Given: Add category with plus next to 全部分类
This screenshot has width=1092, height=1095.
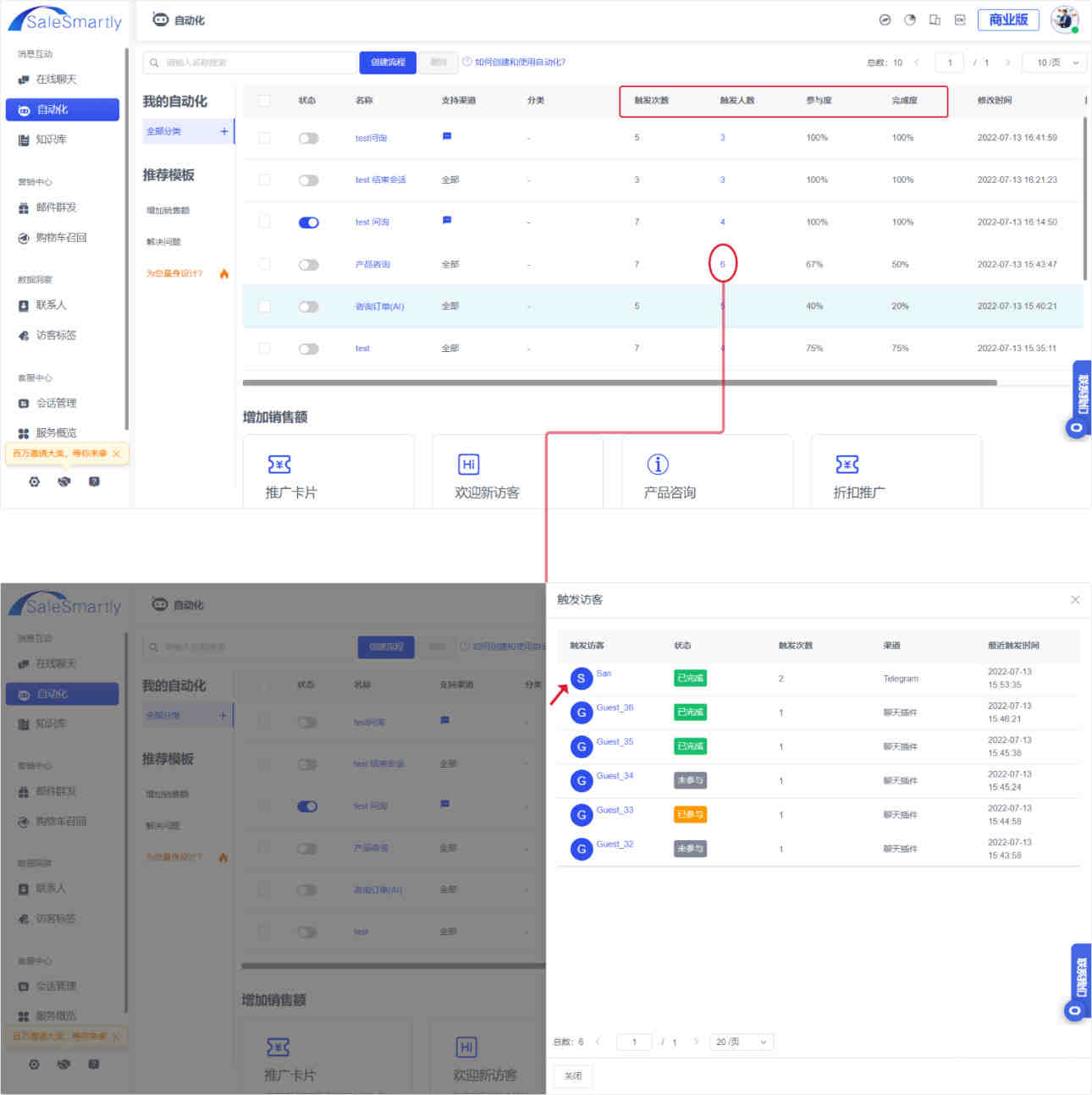Looking at the screenshot, I should coord(224,131).
